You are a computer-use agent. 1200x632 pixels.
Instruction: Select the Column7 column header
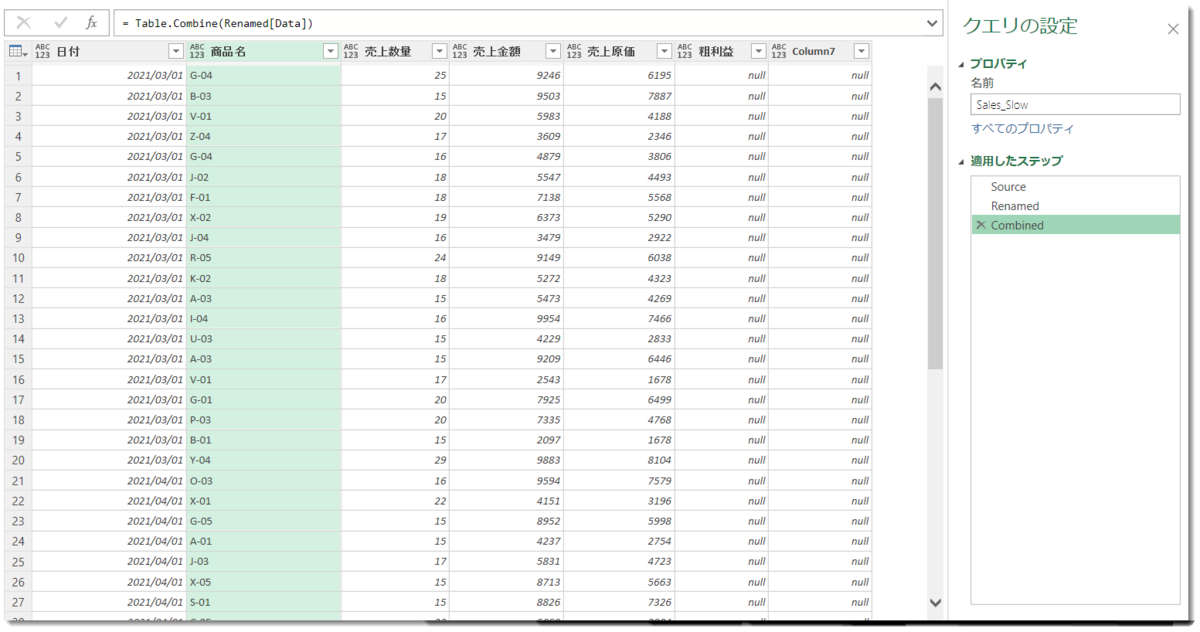tap(819, 51)
